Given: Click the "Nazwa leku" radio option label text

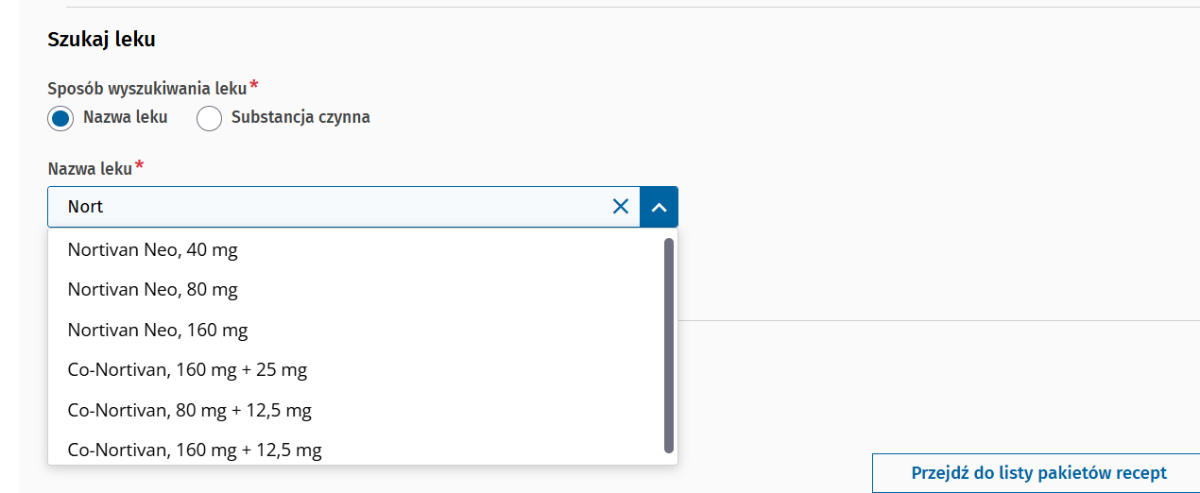Looking at the screenshot, I should (x=125, y=117).
